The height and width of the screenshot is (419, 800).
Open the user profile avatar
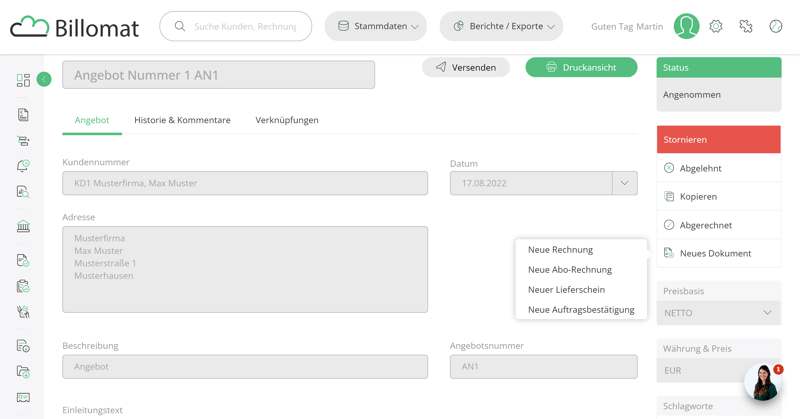pyautogui.click(x=686, y=27)
